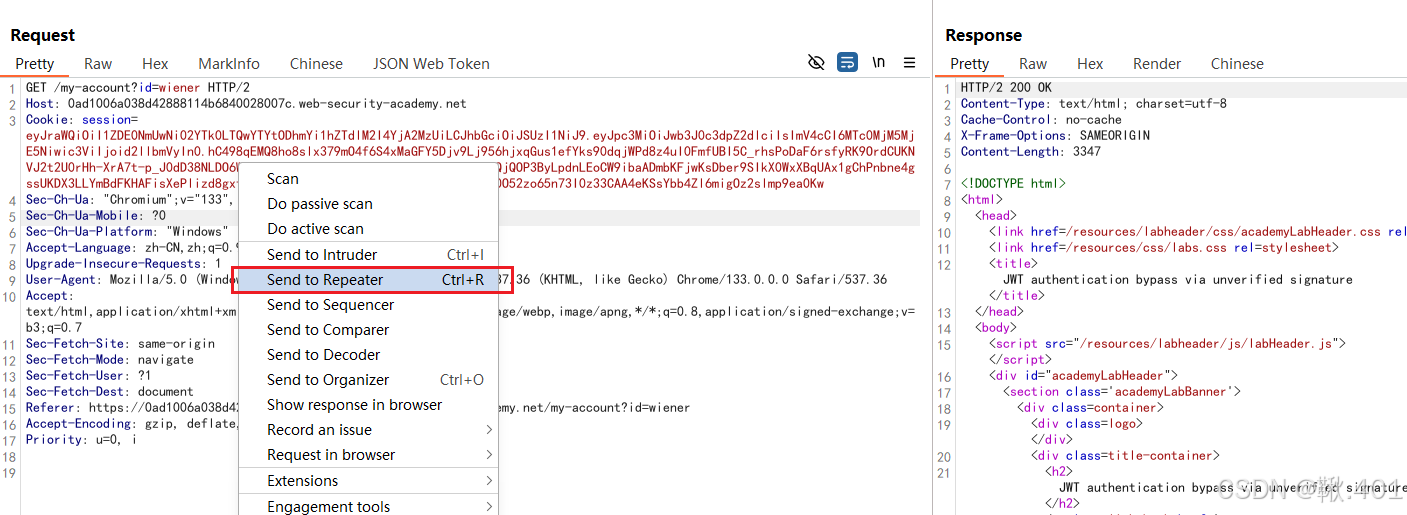Viewport: 1407px width, 515px height.
Task: Switch to the Request Raw tab
Action: 98,63
